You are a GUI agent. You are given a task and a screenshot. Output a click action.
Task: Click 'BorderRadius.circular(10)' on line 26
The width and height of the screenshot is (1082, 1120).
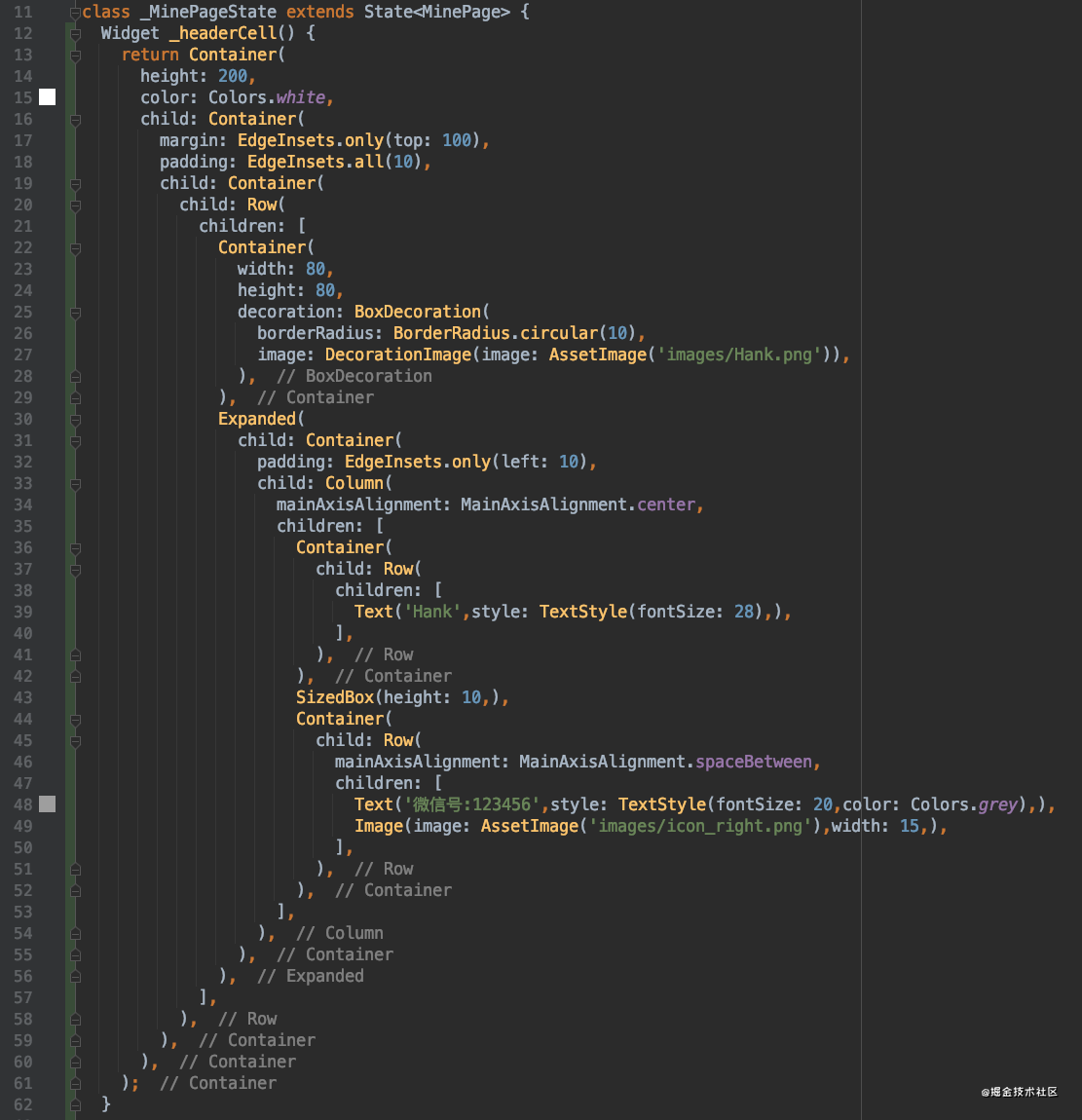point(515,334)
